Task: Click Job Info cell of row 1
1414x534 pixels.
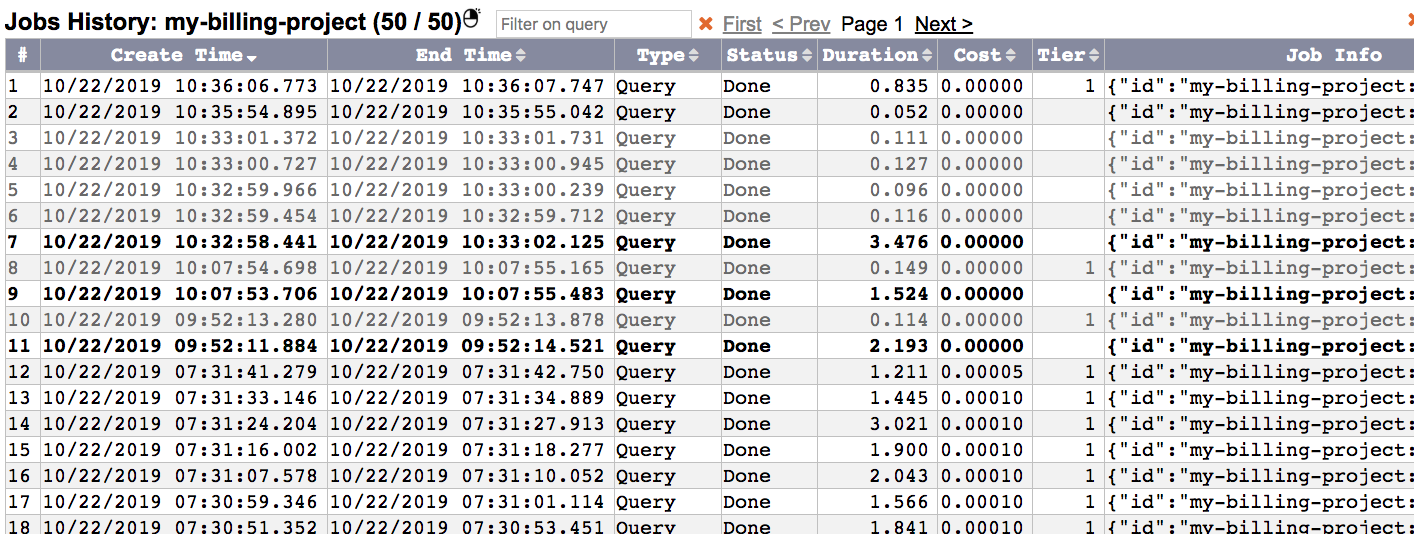Action: click(1260, 86)
